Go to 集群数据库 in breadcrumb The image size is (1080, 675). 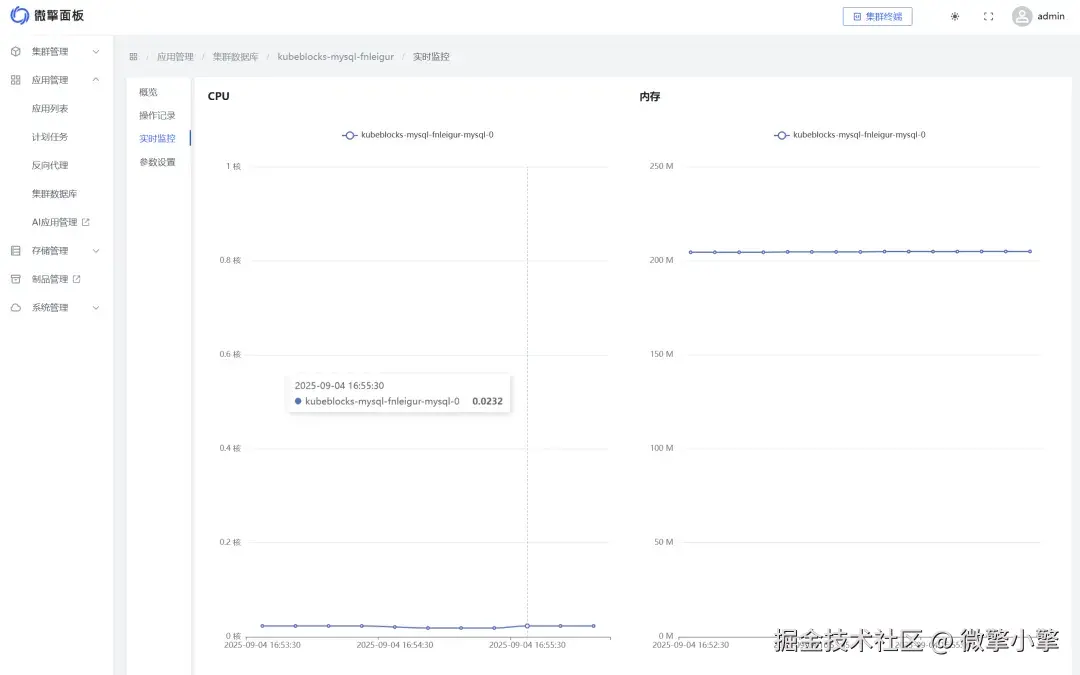click(x=236, y=56)
